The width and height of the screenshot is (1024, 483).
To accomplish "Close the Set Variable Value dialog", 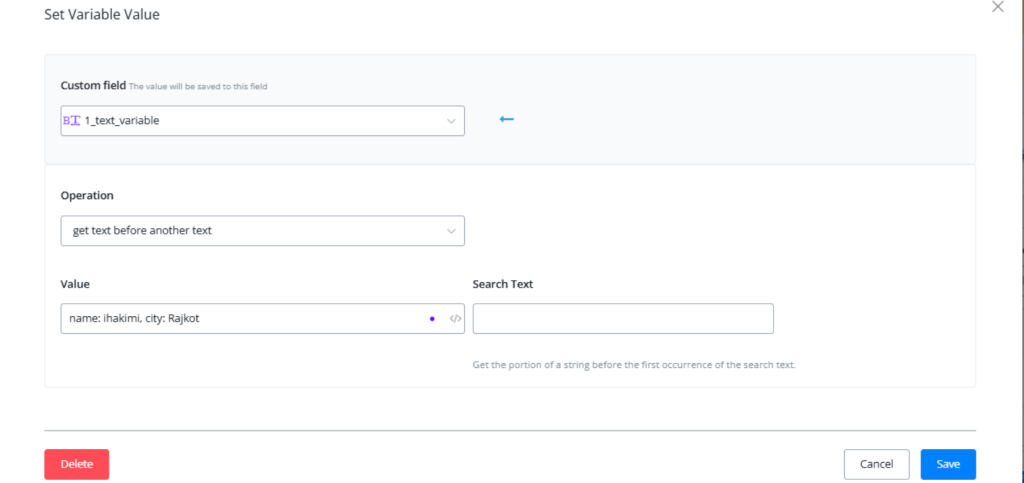I will coord(996,7).
